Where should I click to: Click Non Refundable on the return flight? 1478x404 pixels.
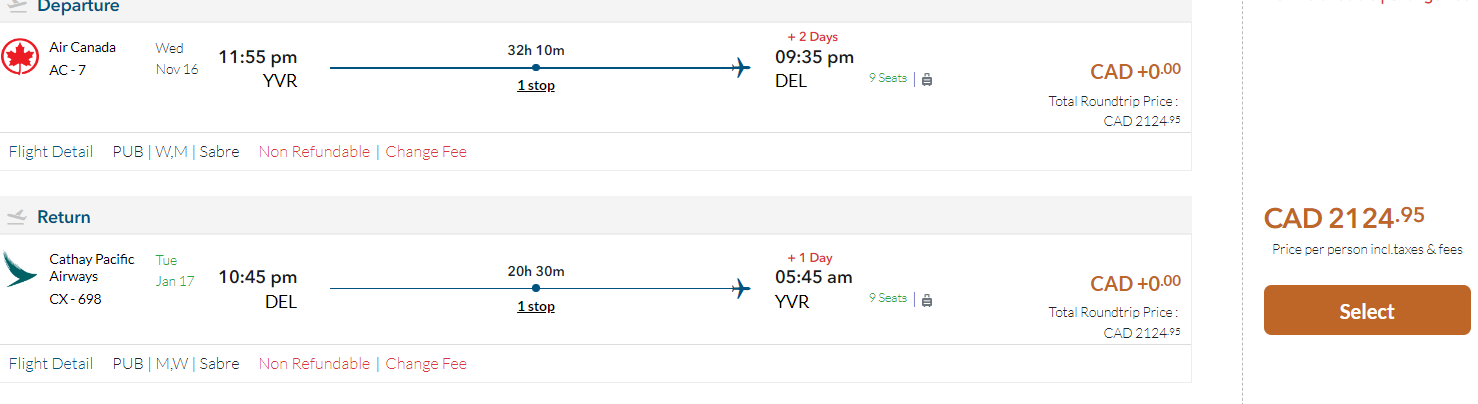click(314, 364)
